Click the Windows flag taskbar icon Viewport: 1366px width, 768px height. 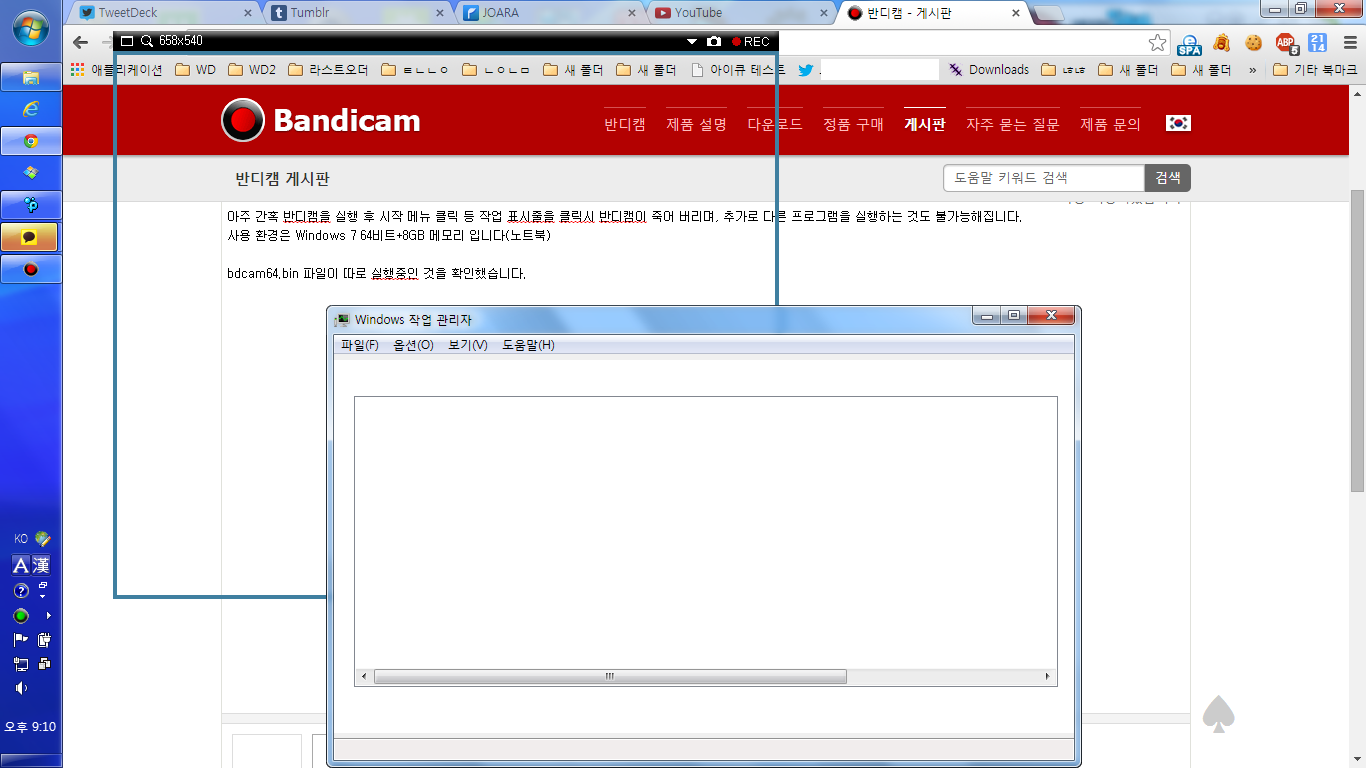tap(31, 173)
